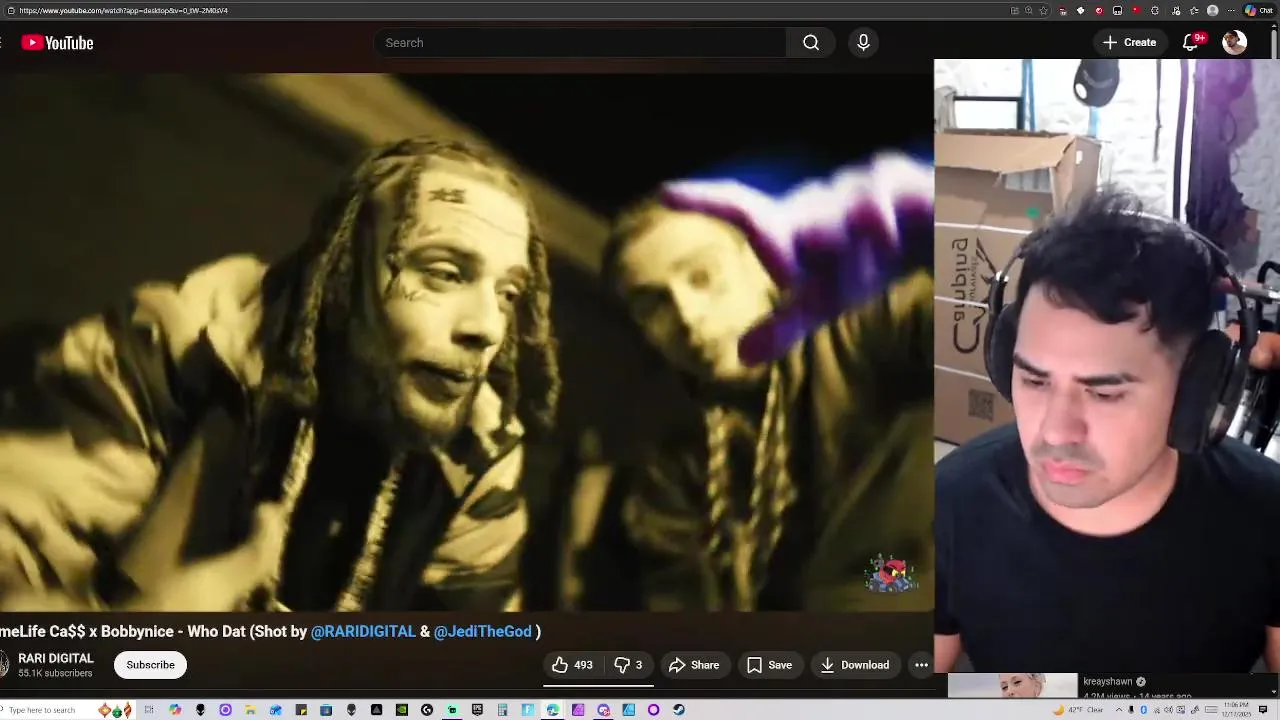Start voice search with the microphone
Image resolution: width=1280 pixels, height=720 pixels.
[x=863, y=43]
